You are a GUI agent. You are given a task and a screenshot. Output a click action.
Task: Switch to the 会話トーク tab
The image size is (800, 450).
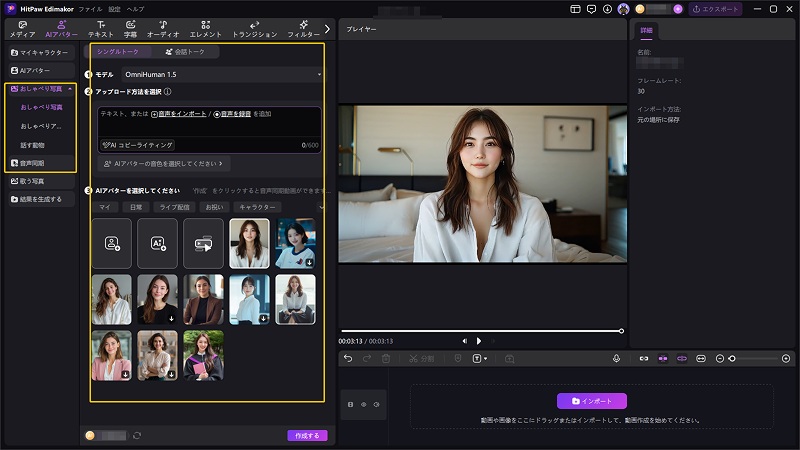point(185,52)
